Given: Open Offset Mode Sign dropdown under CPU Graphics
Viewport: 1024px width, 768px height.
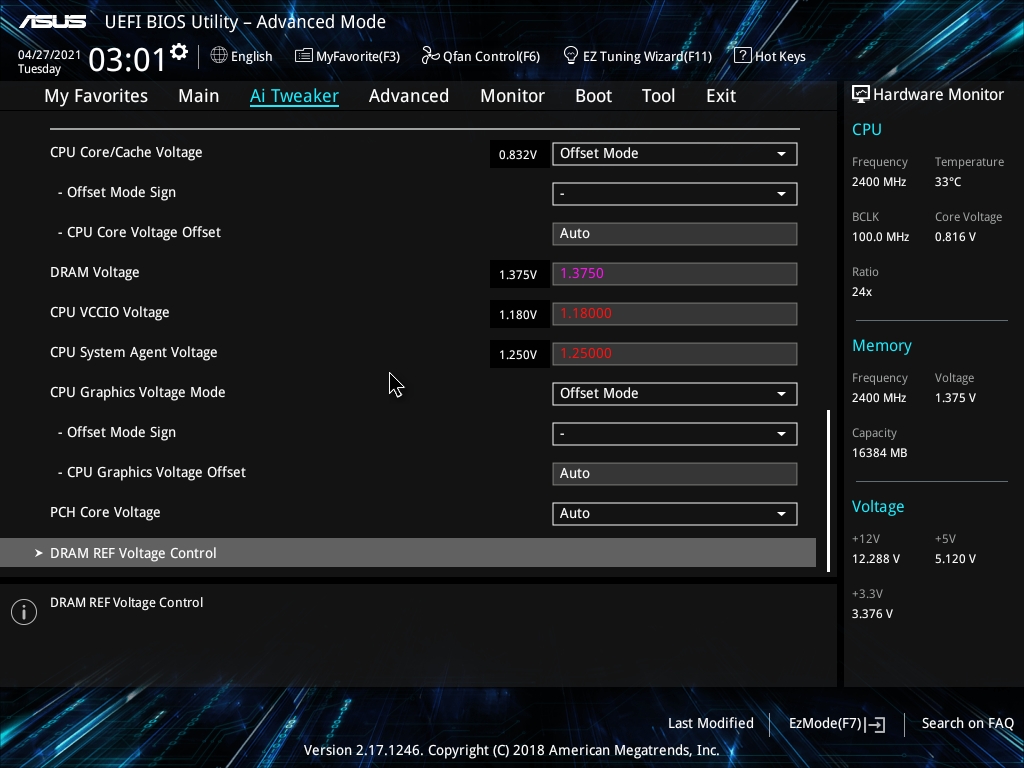Looking at the screenshot, I should 675,434.
